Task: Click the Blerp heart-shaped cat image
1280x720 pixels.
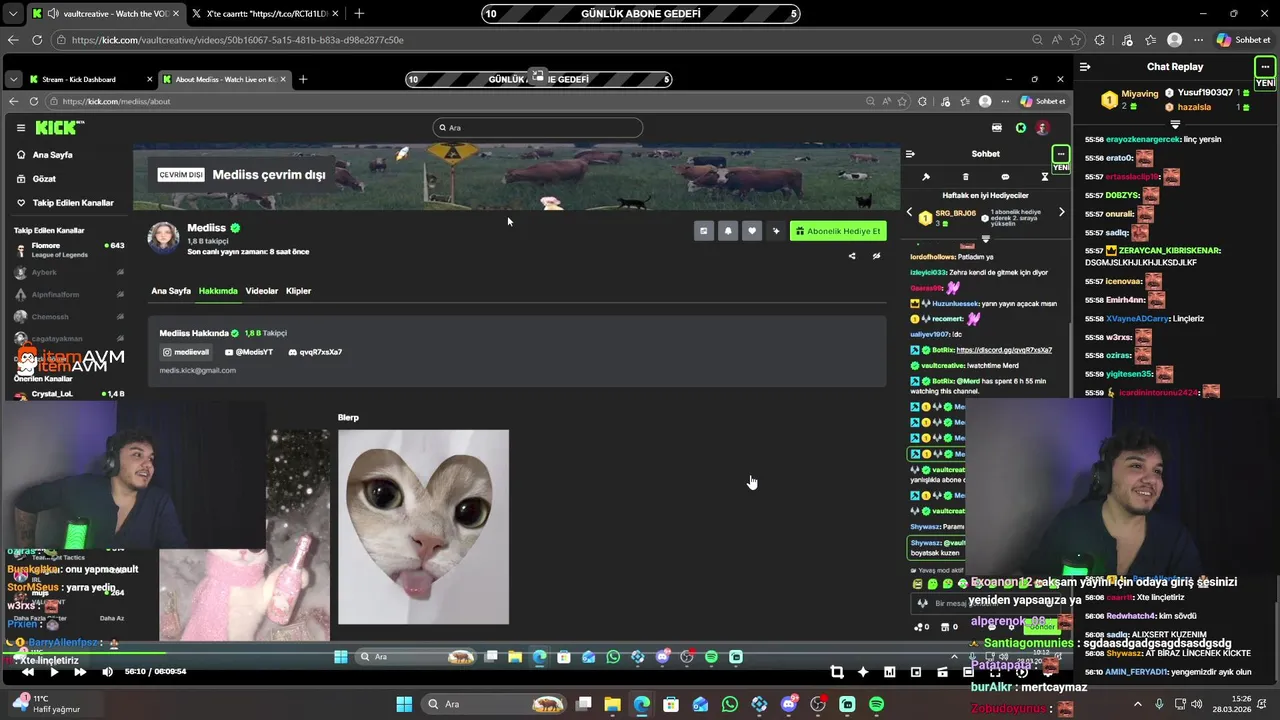Action: tap(423, 527)
